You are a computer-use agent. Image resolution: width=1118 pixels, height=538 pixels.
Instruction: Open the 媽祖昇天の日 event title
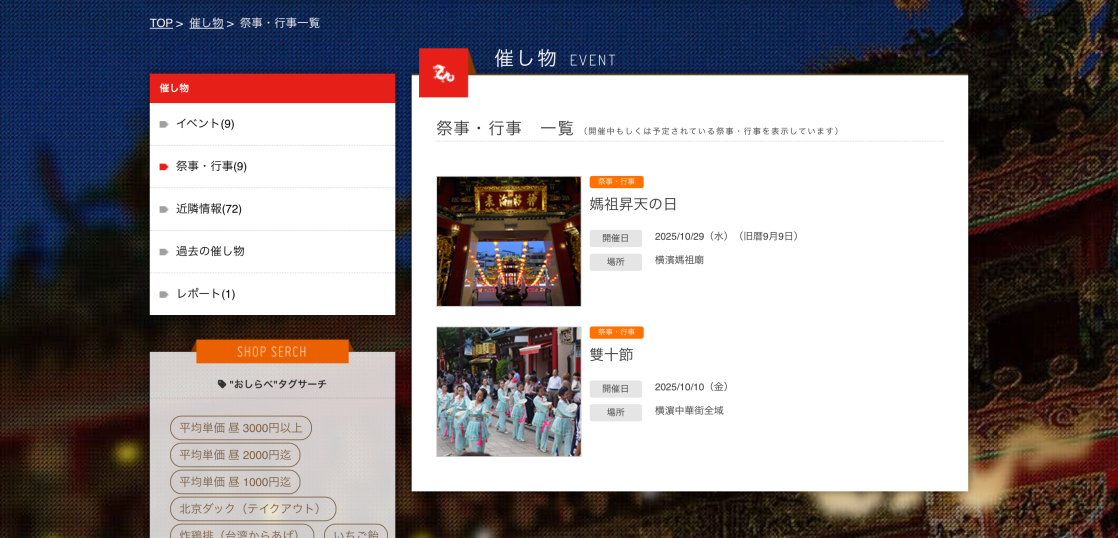tap(633, 204)
